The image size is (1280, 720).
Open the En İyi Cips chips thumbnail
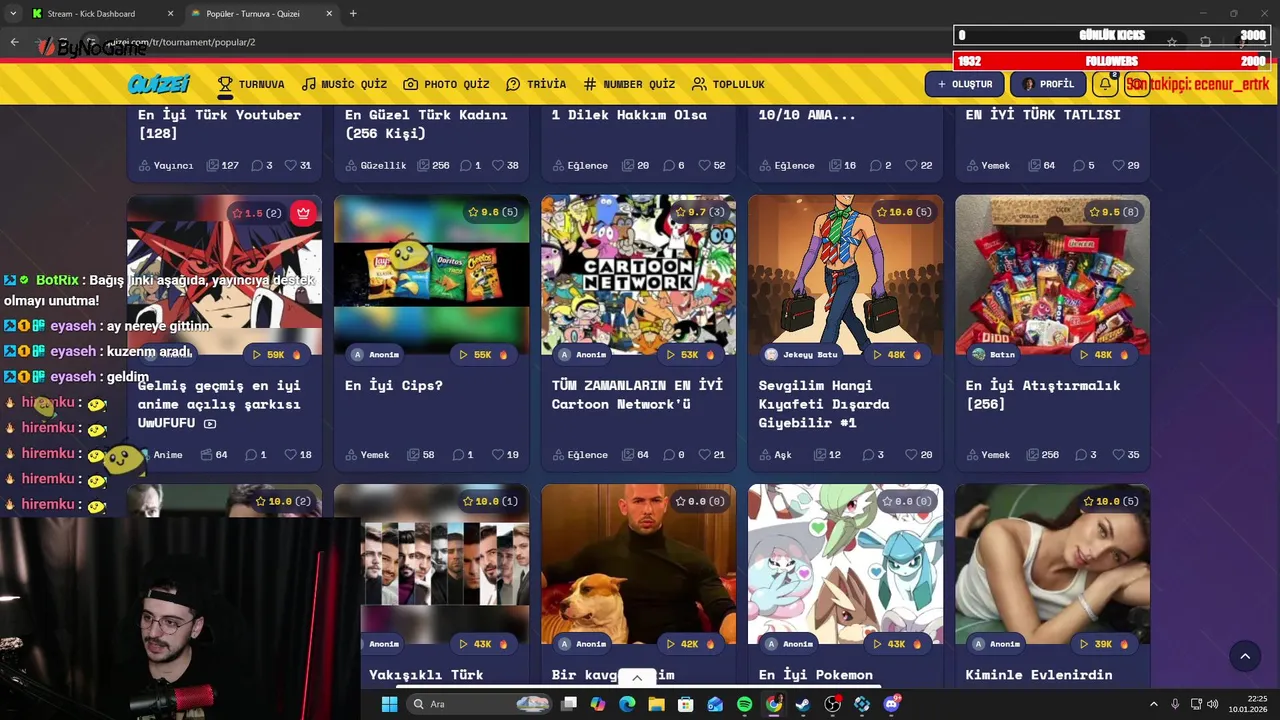[431, 275]
